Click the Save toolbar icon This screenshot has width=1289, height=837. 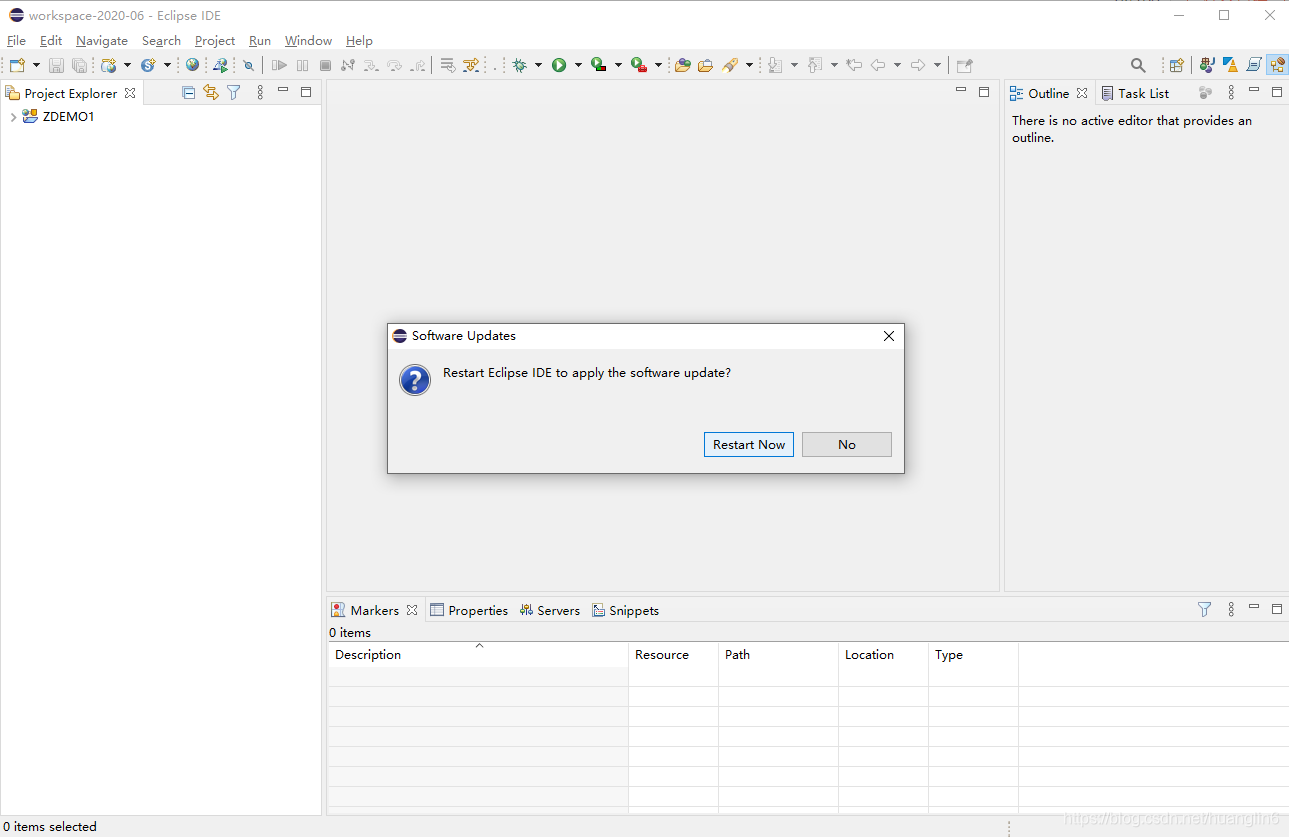pos(56,65)
